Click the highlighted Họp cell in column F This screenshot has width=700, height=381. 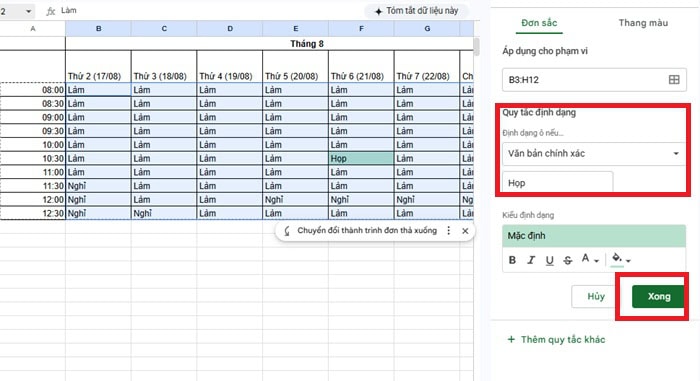pos(361,159)
